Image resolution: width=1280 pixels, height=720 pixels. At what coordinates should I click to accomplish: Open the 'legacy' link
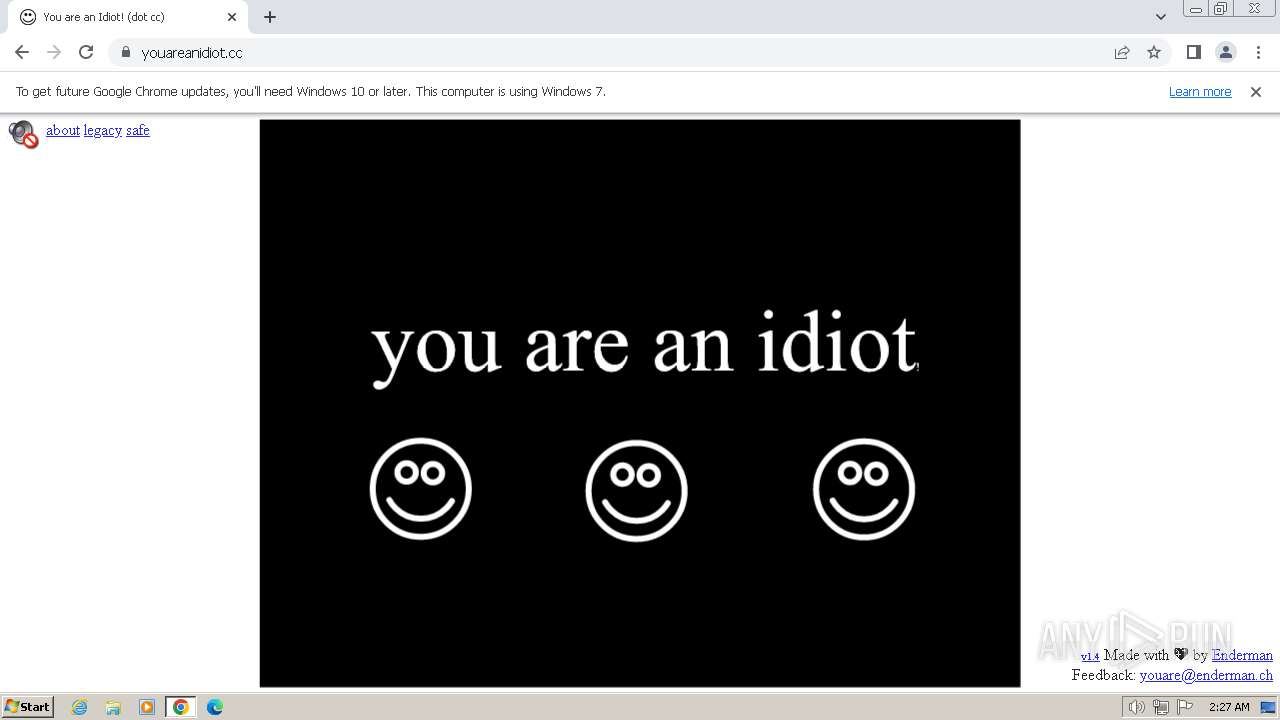tap(103, 130)
